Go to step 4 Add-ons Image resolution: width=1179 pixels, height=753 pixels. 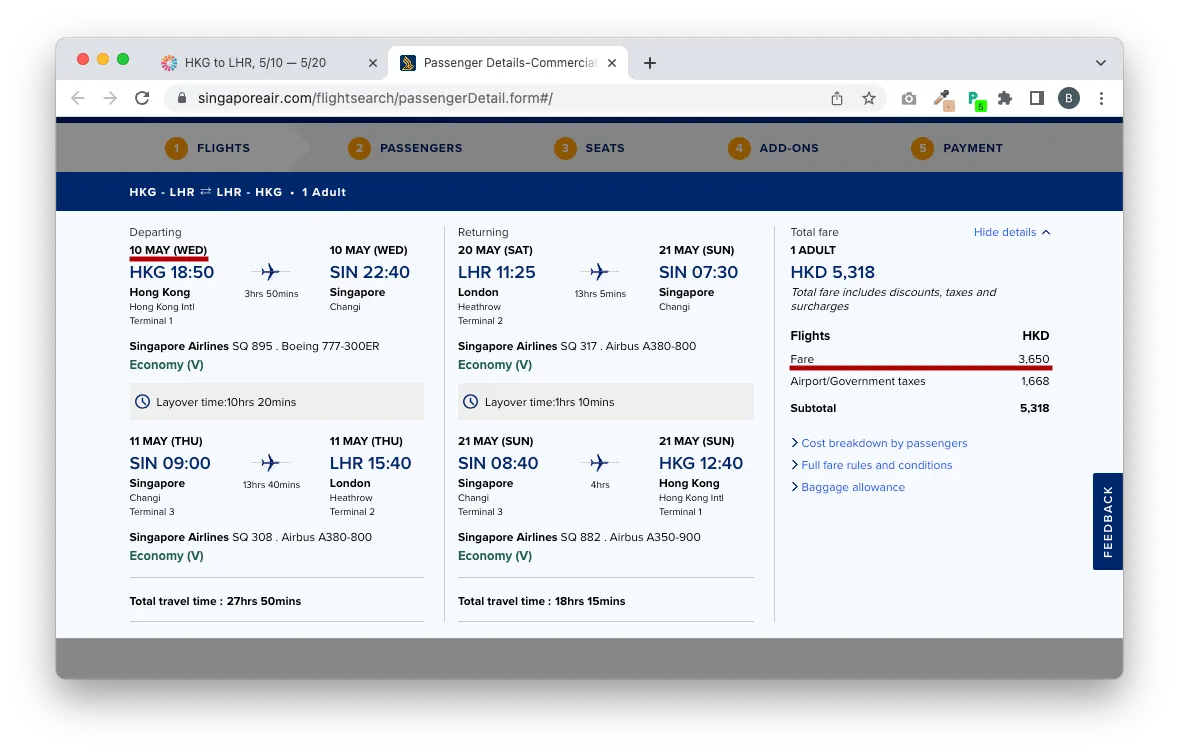coord(773,148)
